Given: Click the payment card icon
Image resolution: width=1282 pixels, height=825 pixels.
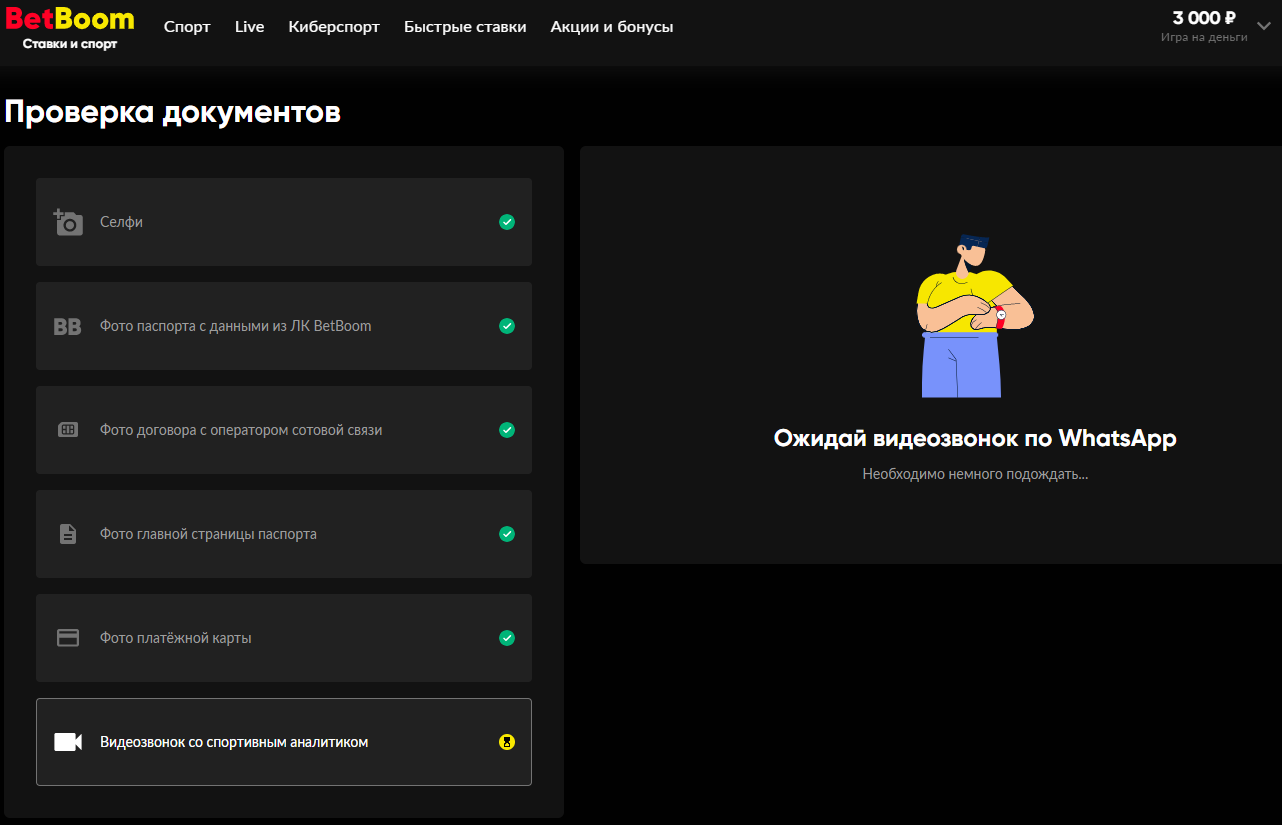Looking at the screenshot, I should pos(68,638).
